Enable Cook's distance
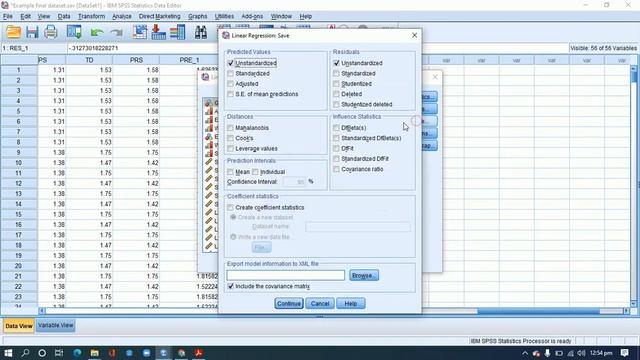Image resolution: width=640 pixels, height=360 pixels. click(231, 138)
